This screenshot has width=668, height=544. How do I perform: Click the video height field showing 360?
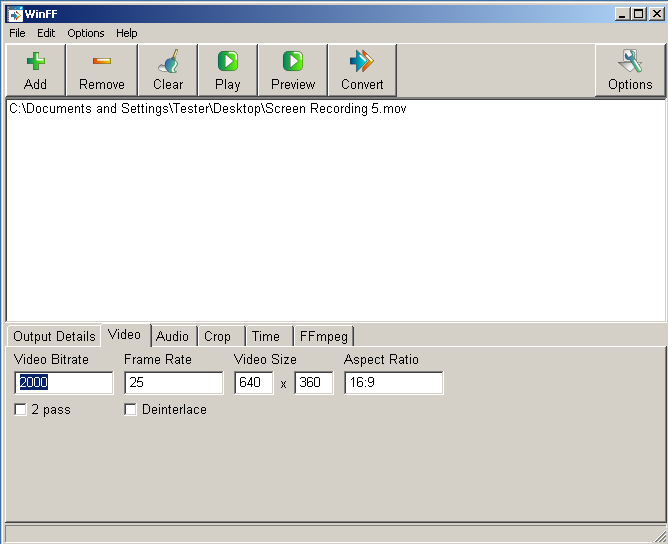point(314,383)
